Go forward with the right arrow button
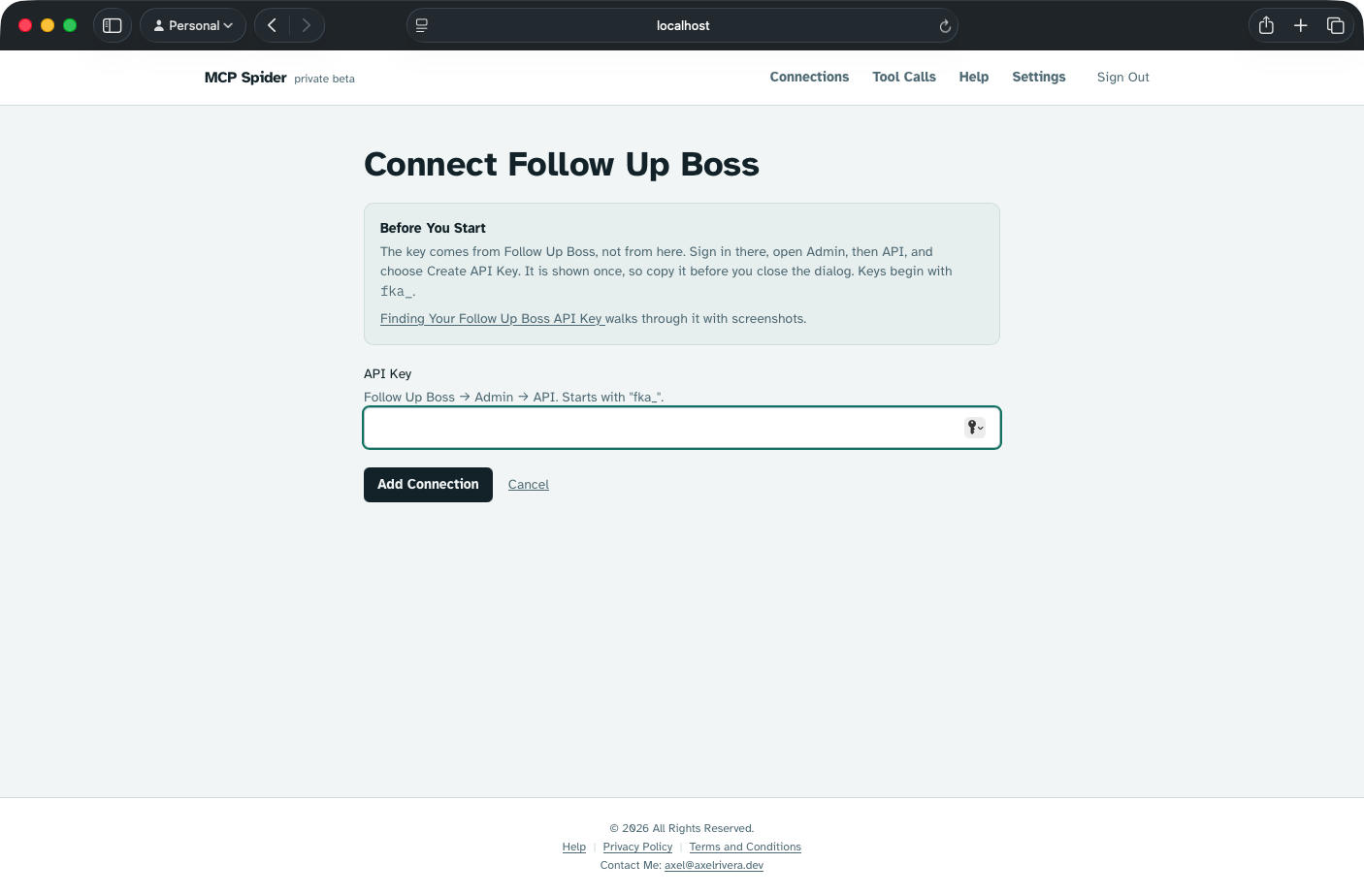The height and width of the screenshot is (896, 1364). coord(307,25)
